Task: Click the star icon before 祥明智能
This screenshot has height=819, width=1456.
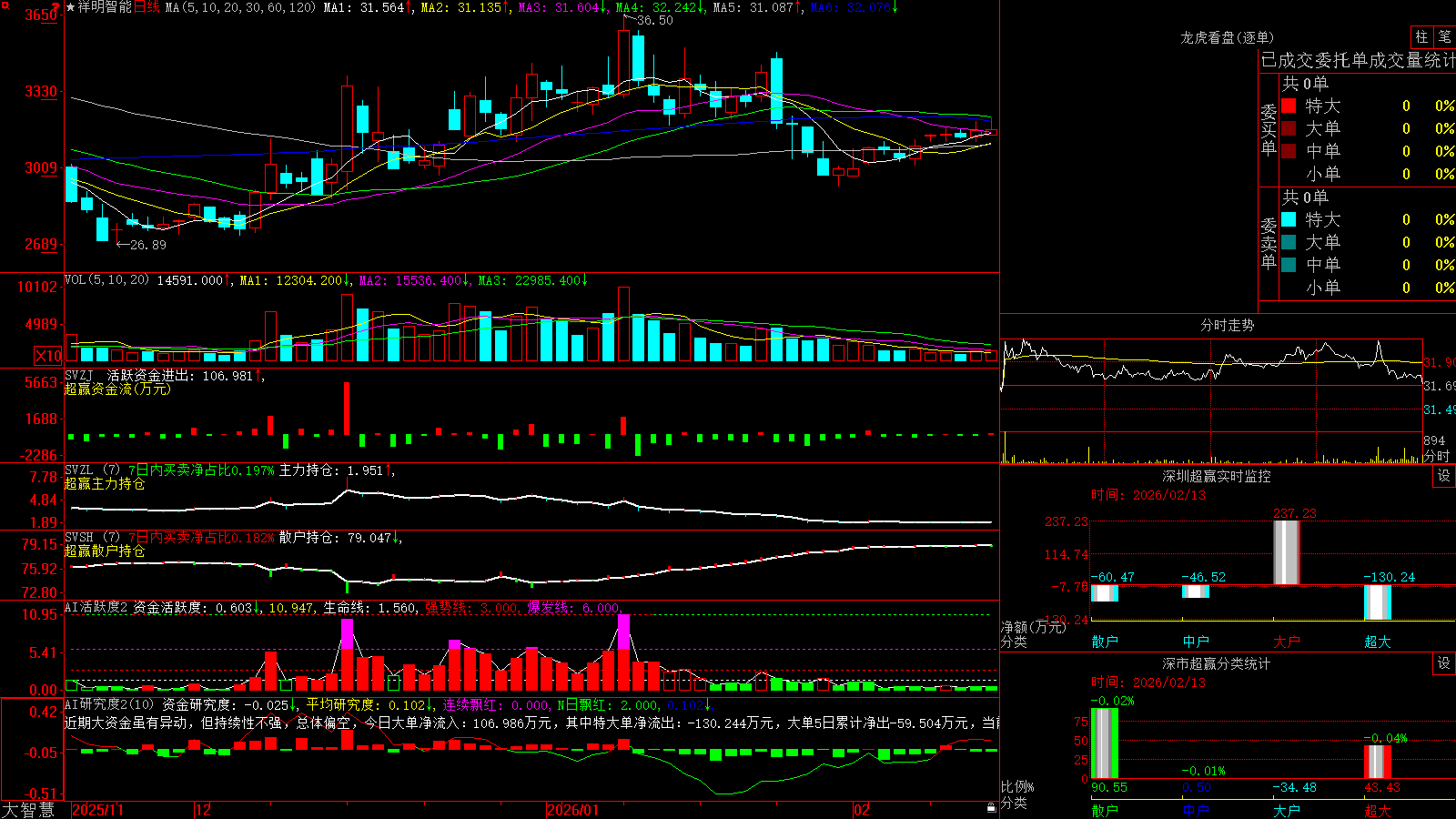Action: pyautogui.click(x=71, y=7)
